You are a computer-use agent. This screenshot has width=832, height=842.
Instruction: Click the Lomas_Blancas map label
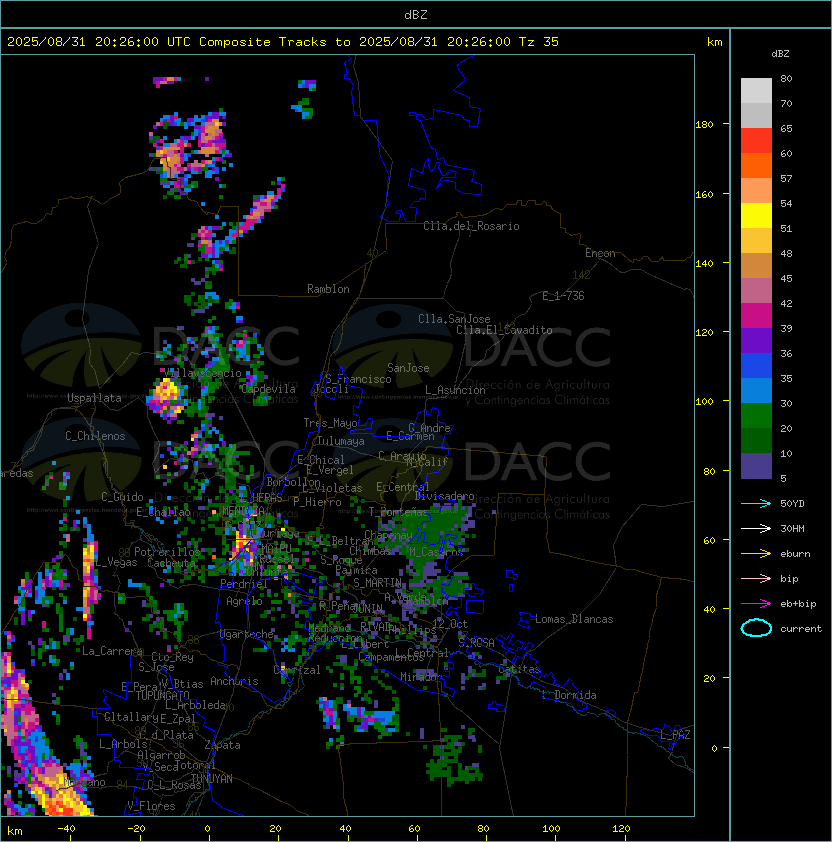click(x=574, y=619)
